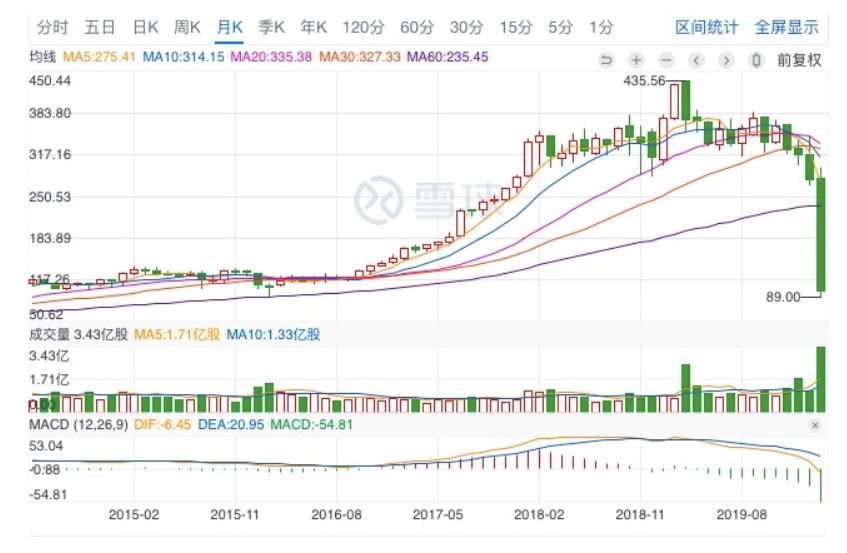This screenshot has height=553, width=847.
Task: Switch to the 分时 chart tab
Action: [52, 27]
